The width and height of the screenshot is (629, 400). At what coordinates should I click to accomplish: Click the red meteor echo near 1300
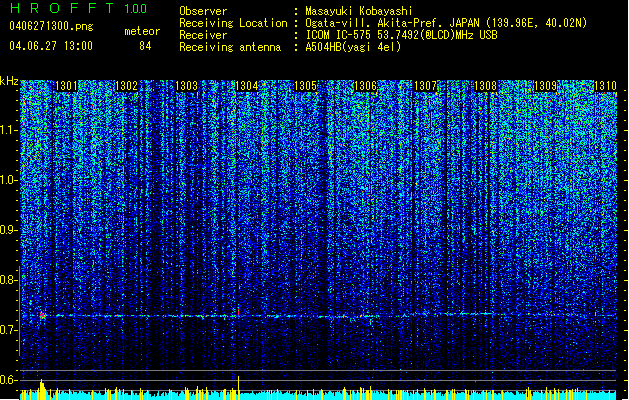42,315
